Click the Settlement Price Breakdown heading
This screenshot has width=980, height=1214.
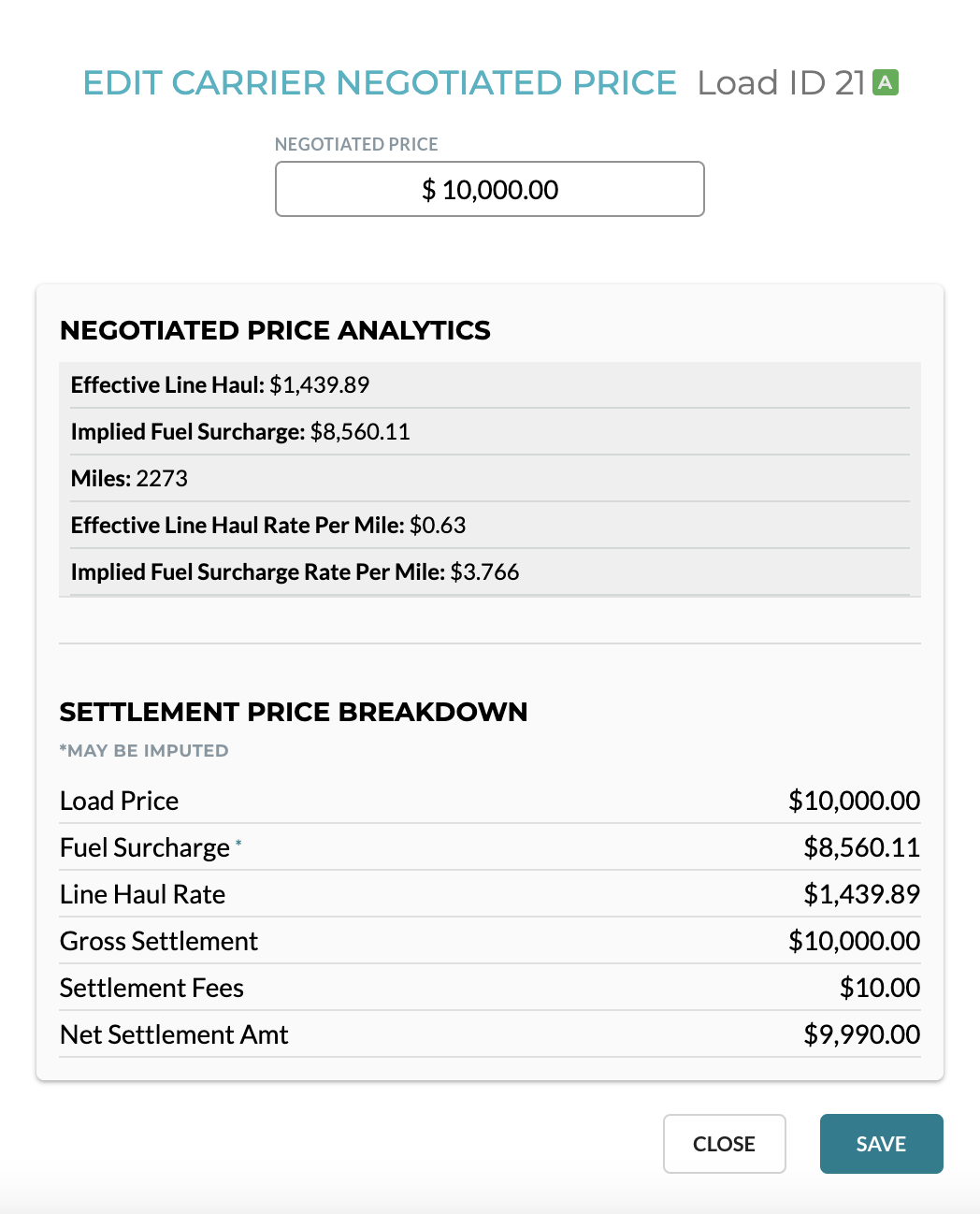[294, 712]
